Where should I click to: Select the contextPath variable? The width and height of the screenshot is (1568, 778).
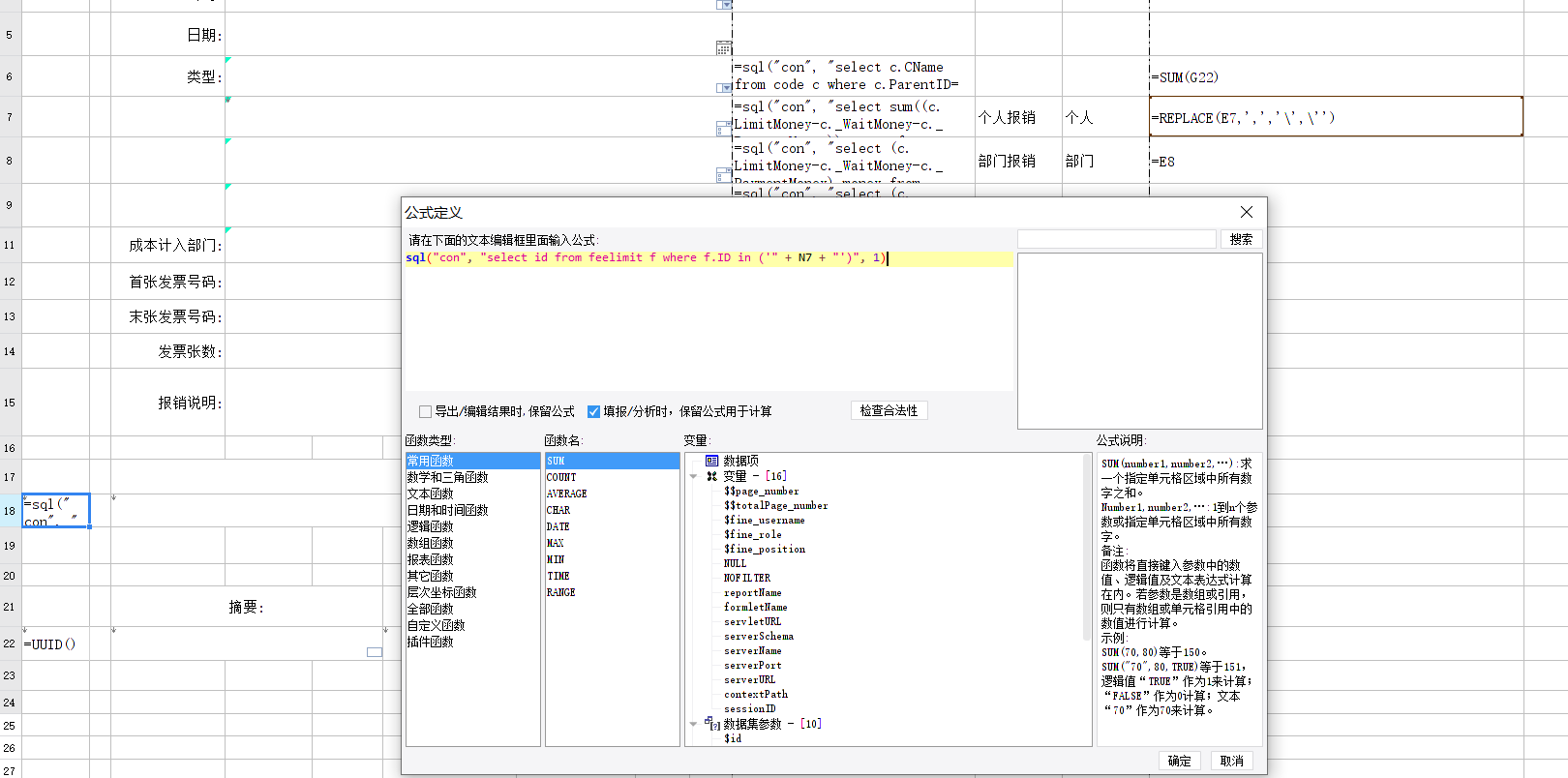(755, 694)
